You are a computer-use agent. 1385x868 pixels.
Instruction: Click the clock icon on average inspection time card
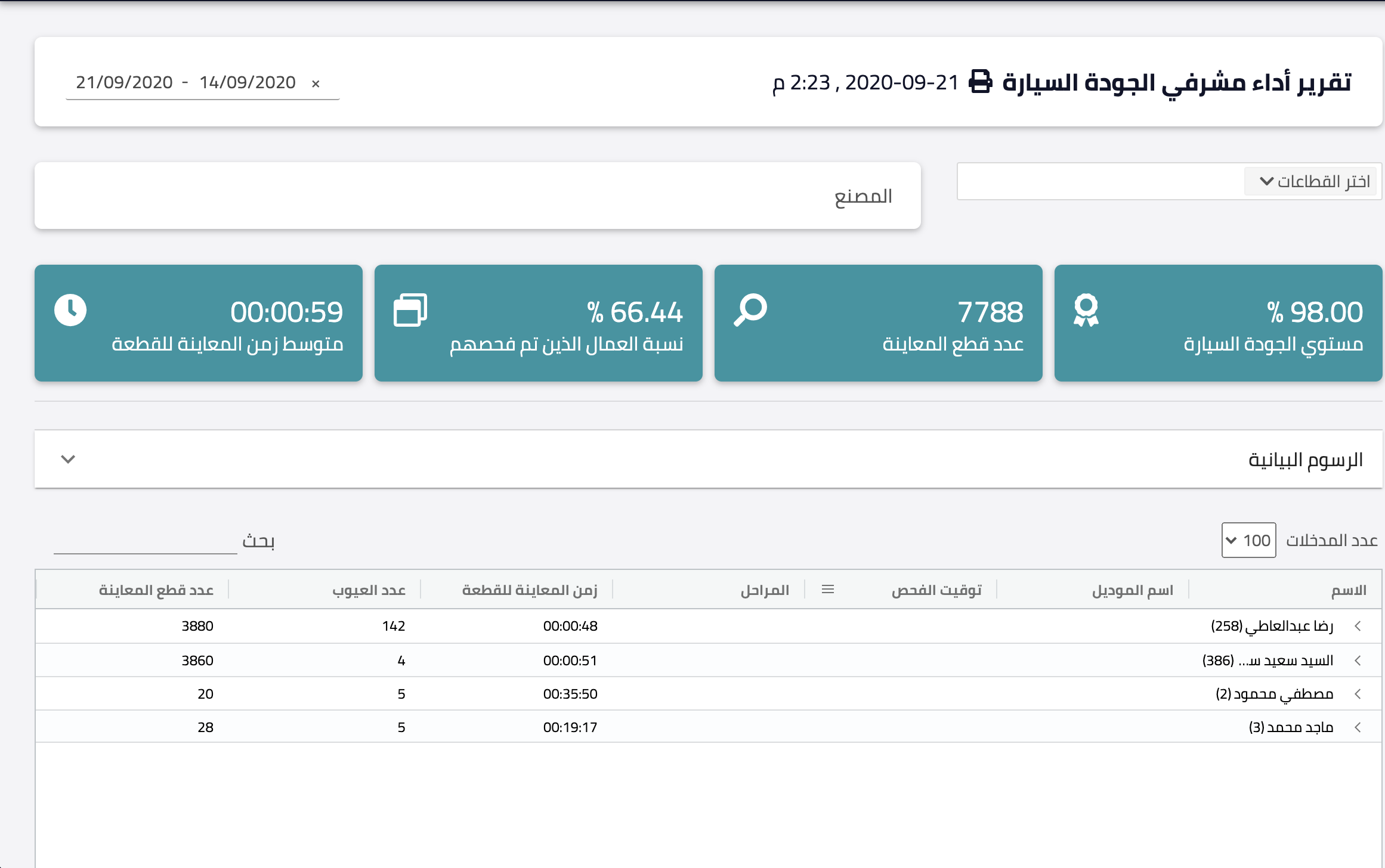pyautogui.click(x=70, y=310)
